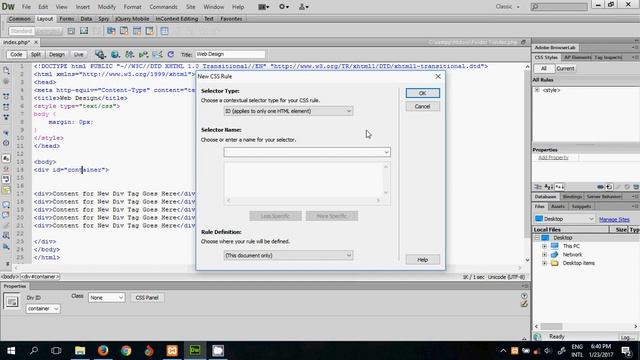This screenshot has height=360, width=640.
Task: Expand the This PC tree node
Action: (544, 246)
